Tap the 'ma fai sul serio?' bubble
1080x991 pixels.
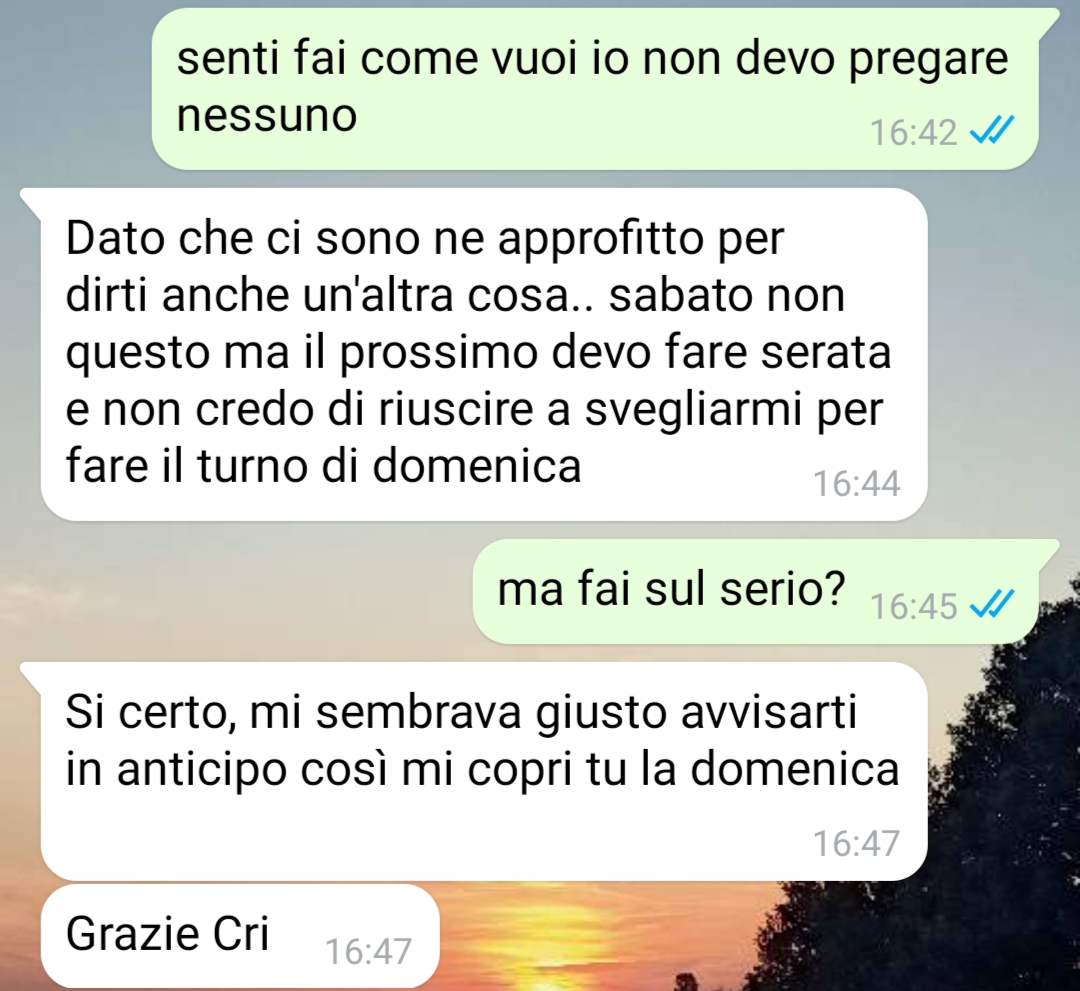[x=766, y=592]
